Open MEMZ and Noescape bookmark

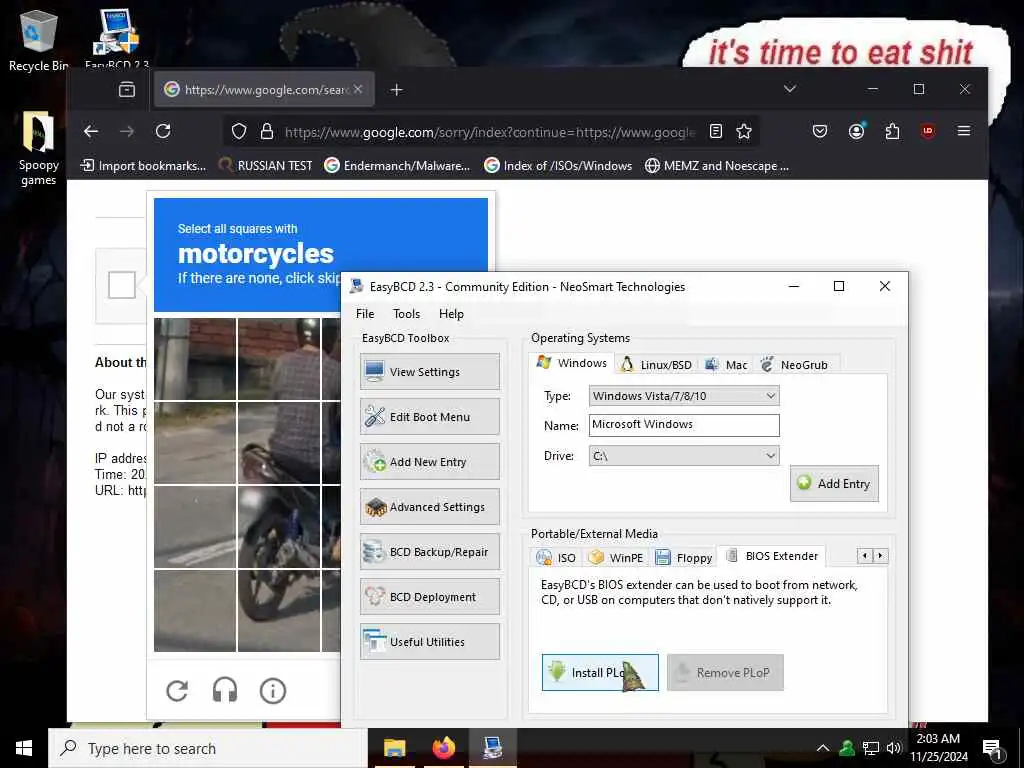coord(717,166)
